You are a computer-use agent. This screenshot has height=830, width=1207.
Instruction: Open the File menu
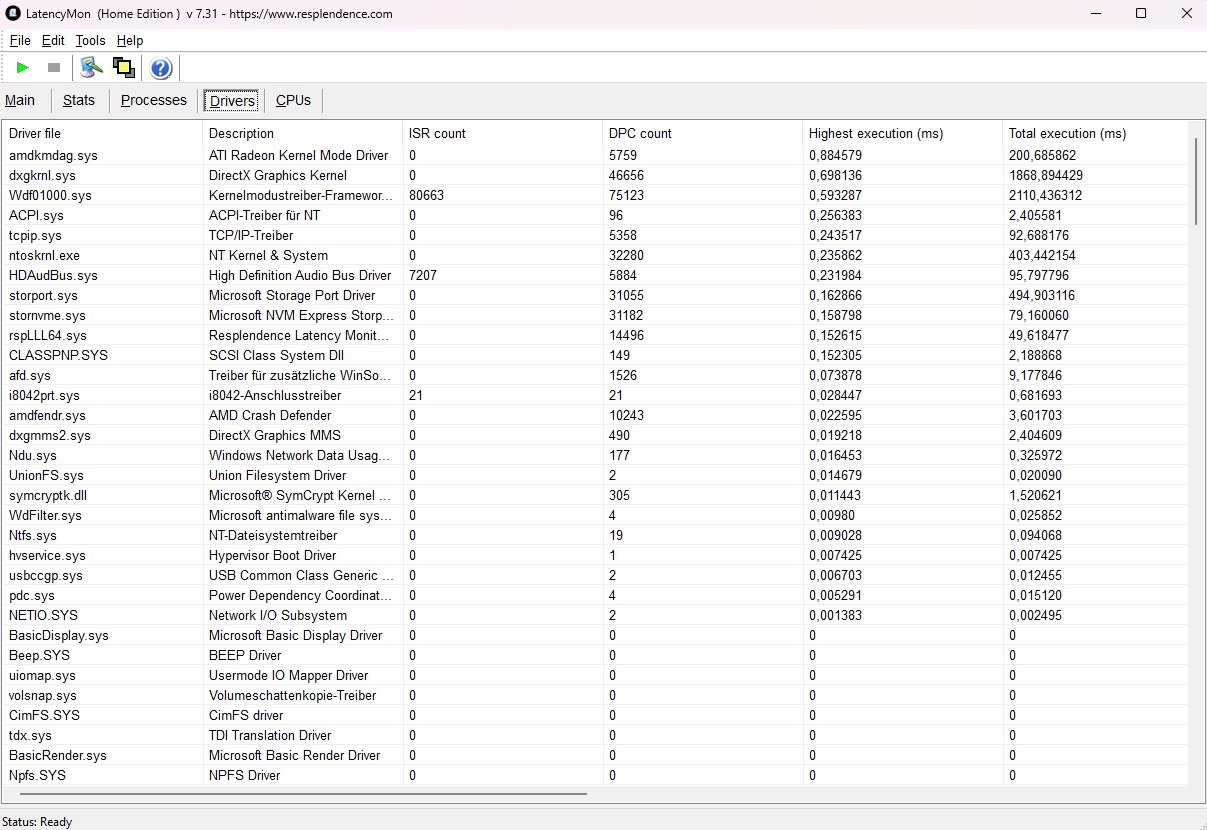pyautogui.click(x=20, y=41)
